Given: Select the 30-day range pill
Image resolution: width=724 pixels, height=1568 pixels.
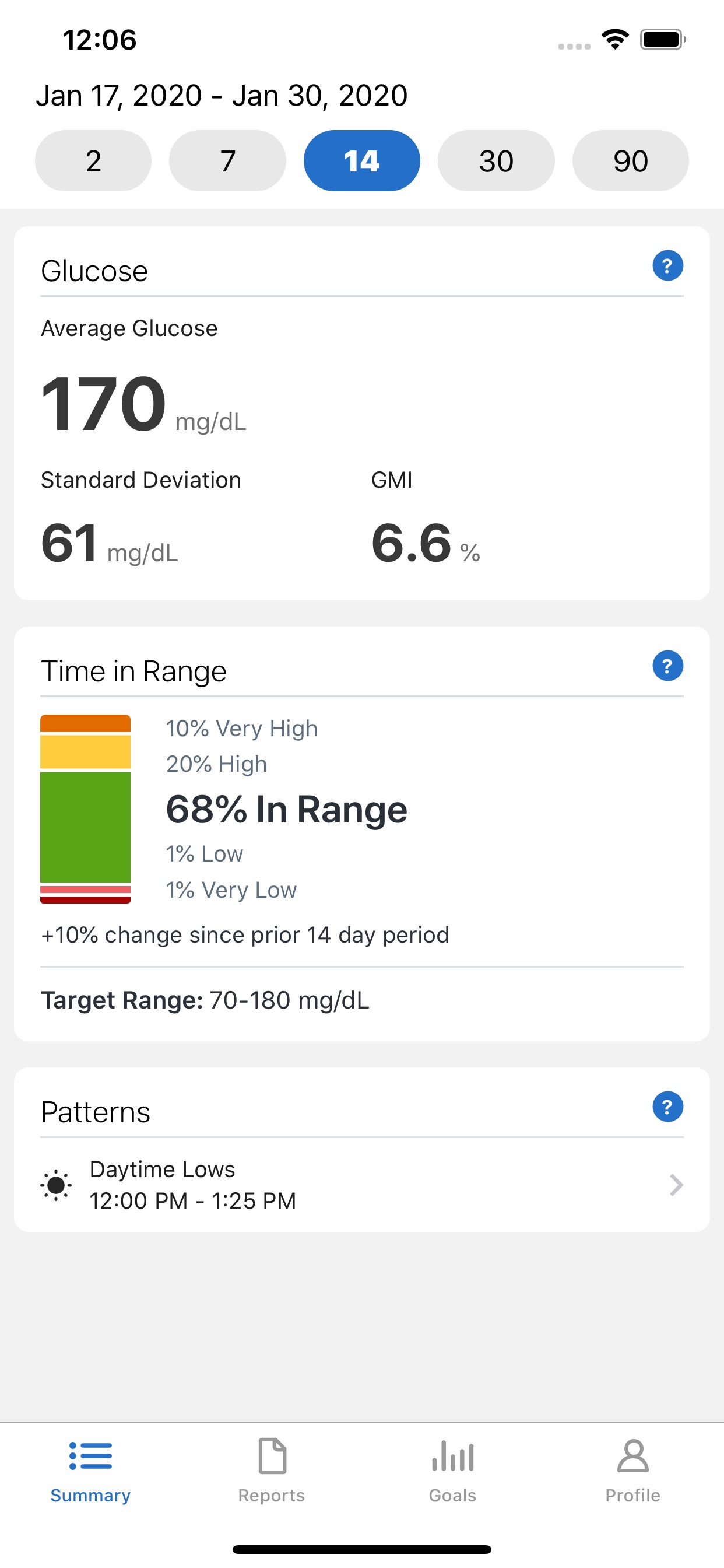Looking at the screenshot, I should (x=496, y=160).
